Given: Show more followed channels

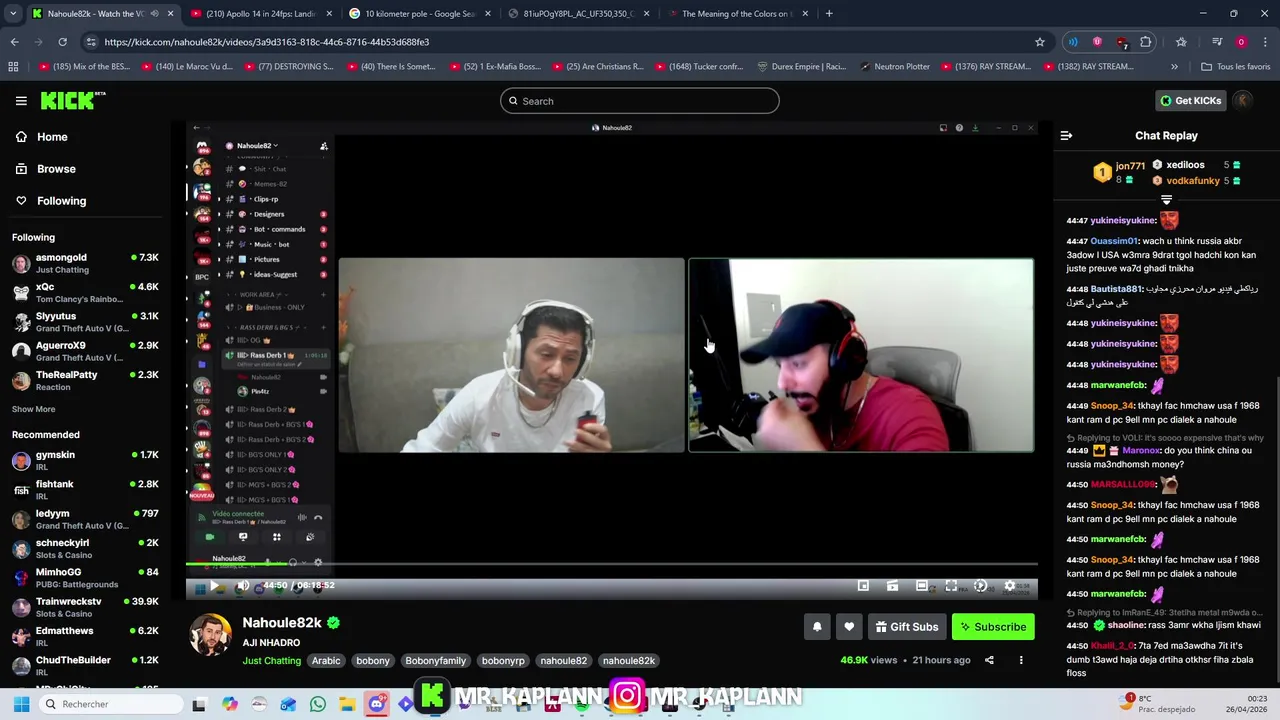Looking at the screenshot, I should tap(33, 409).
